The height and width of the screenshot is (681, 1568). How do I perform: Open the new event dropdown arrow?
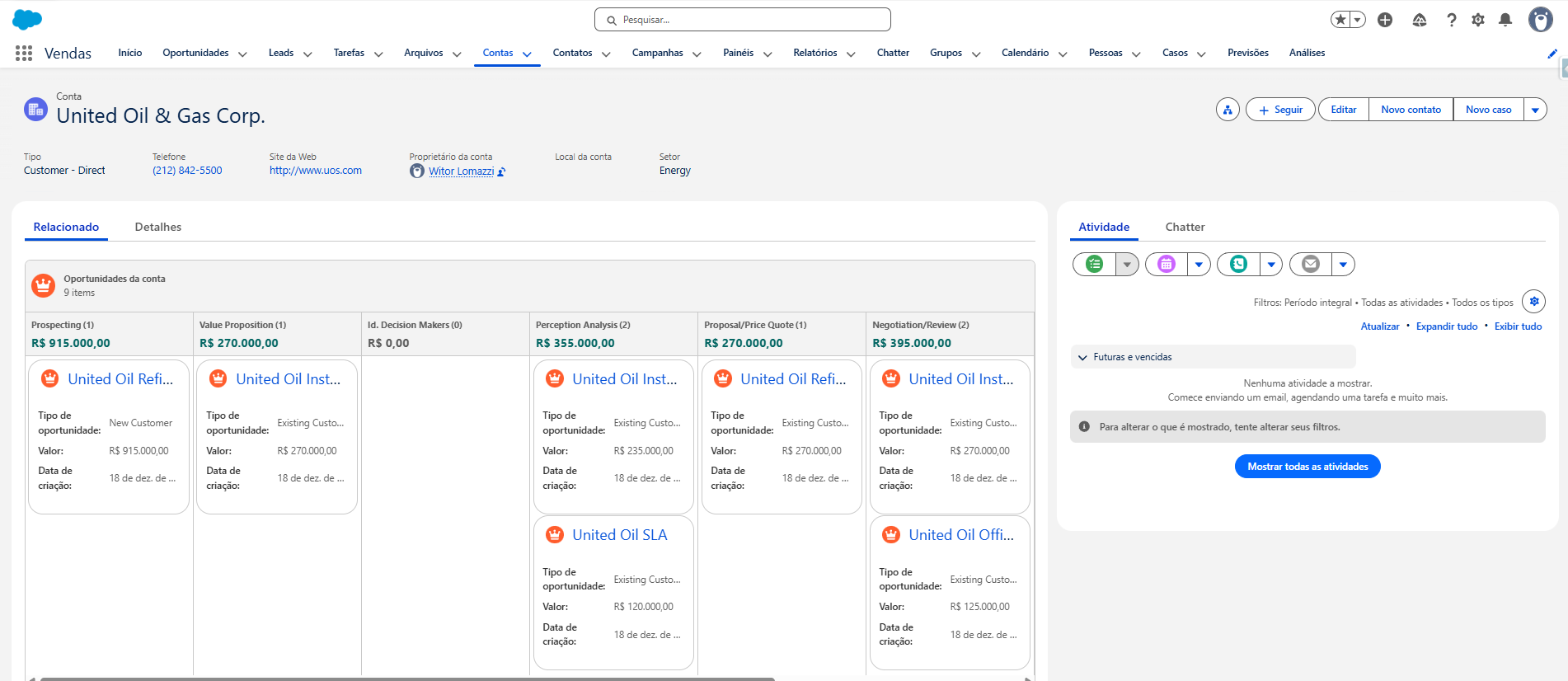1199,264
